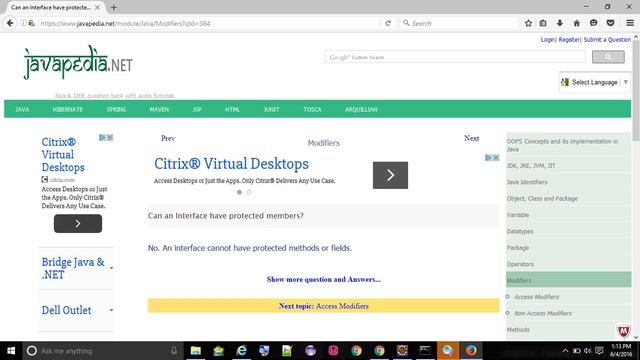Screen dimensions: 640x360
Task: Close the center Citrix banner ad
Action: (x=496, y=158)
